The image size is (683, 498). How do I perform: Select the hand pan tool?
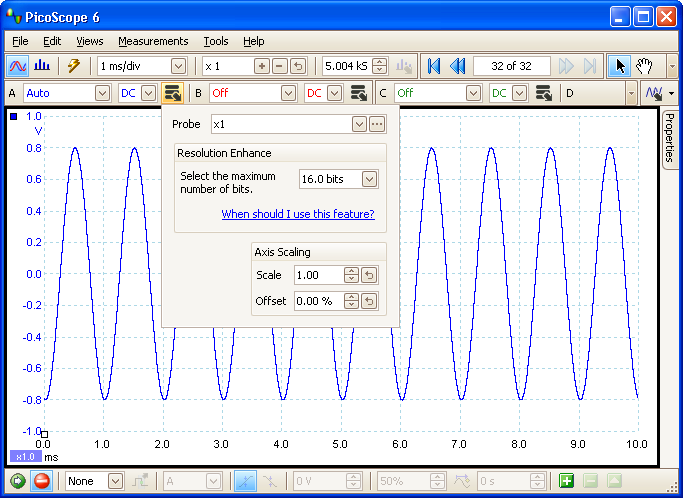[x=644, y=66]
